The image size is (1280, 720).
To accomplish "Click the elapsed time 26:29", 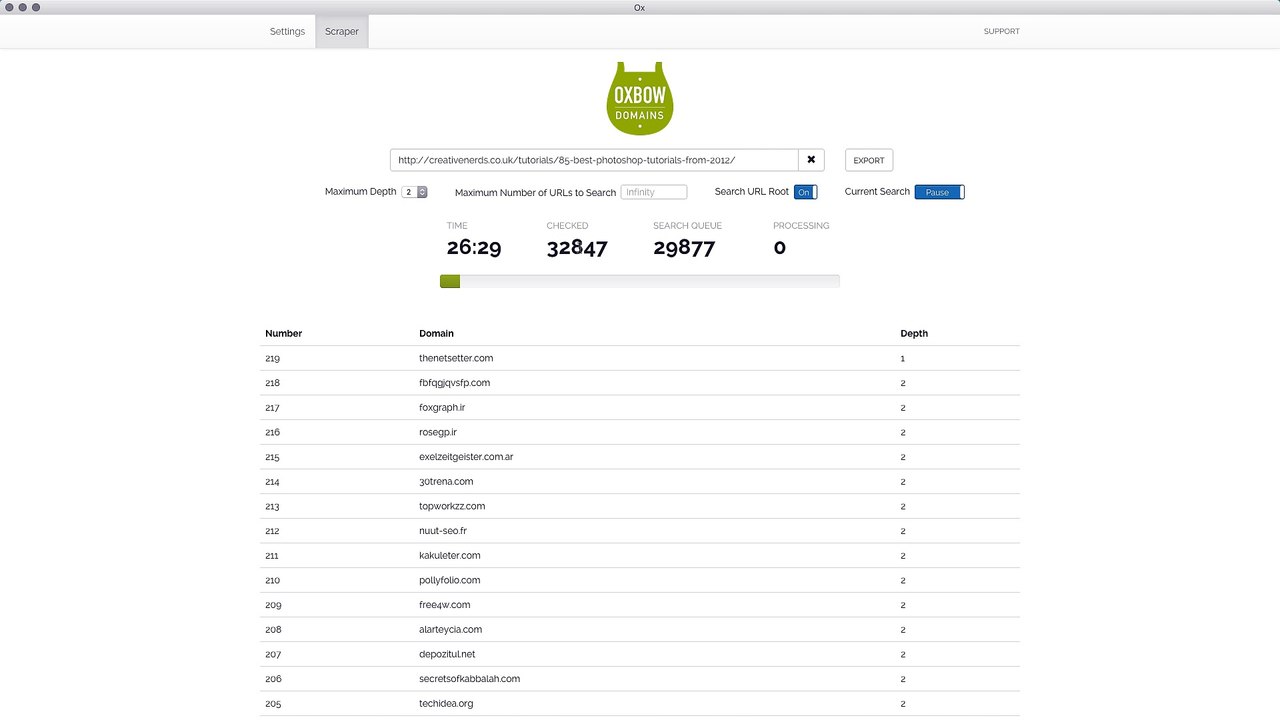I will 474,248.
